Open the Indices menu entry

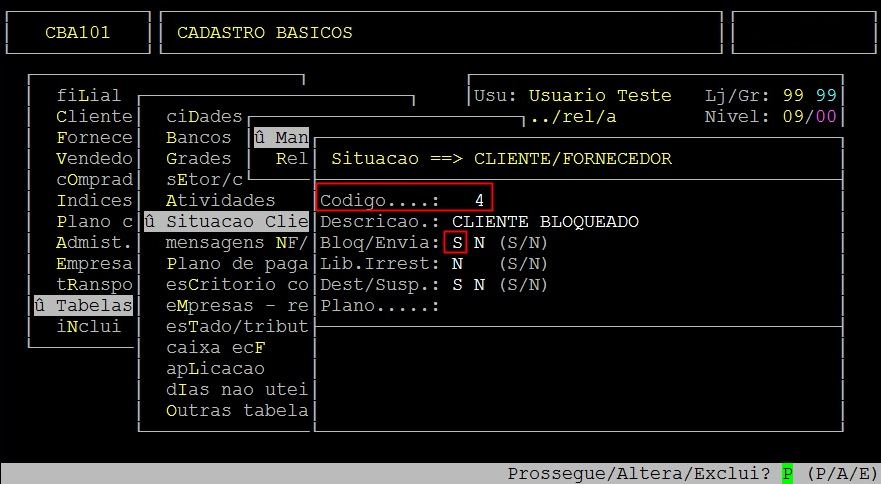[94, 201]
